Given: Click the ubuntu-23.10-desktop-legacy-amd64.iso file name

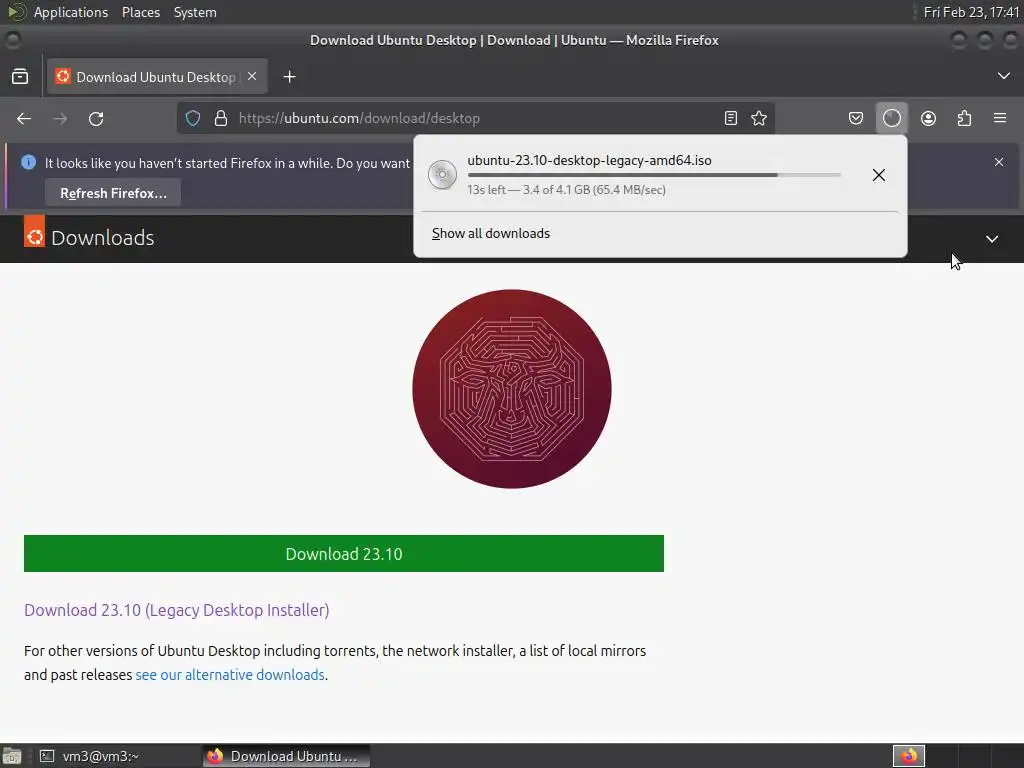Looking at the screenshot, I should point(589,160).
